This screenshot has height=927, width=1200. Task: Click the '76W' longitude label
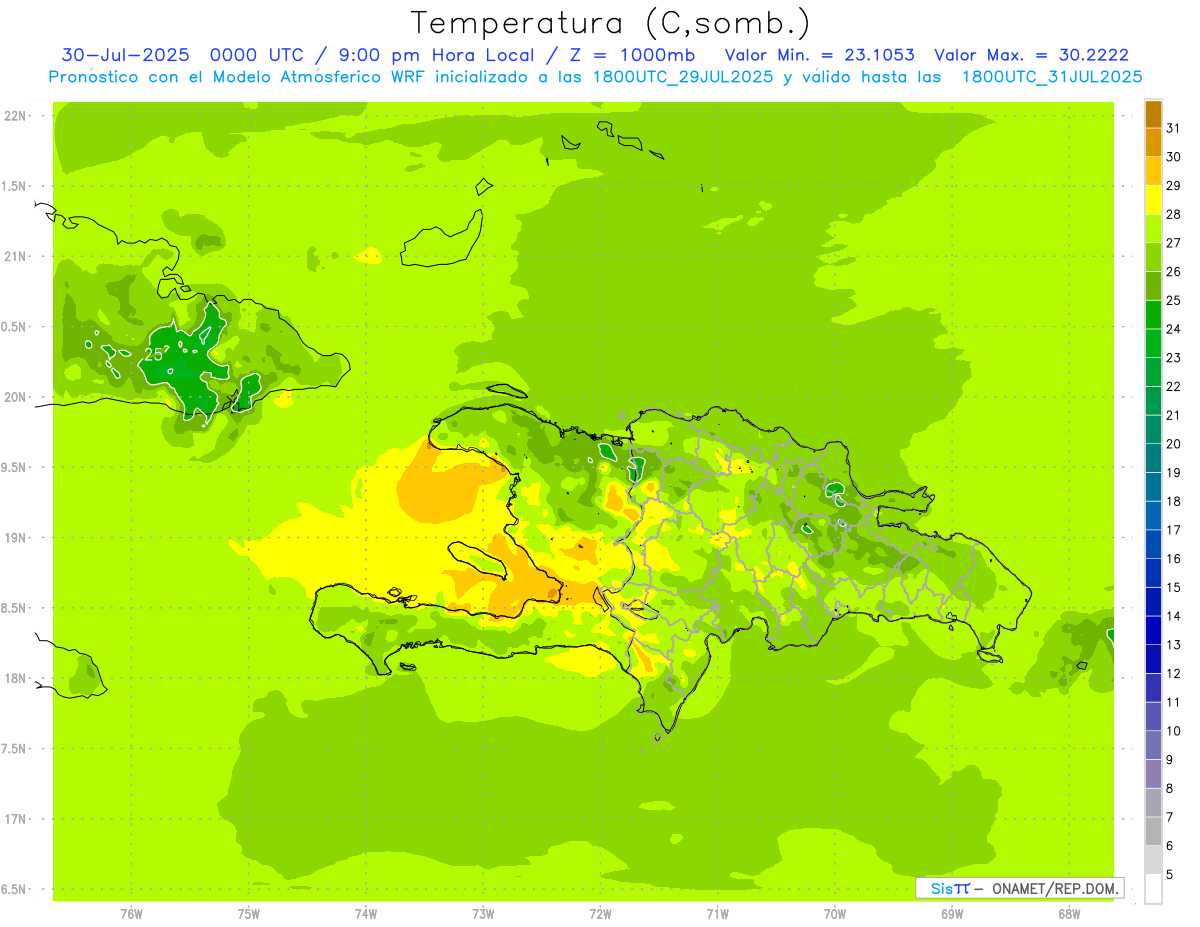(131, 914)
